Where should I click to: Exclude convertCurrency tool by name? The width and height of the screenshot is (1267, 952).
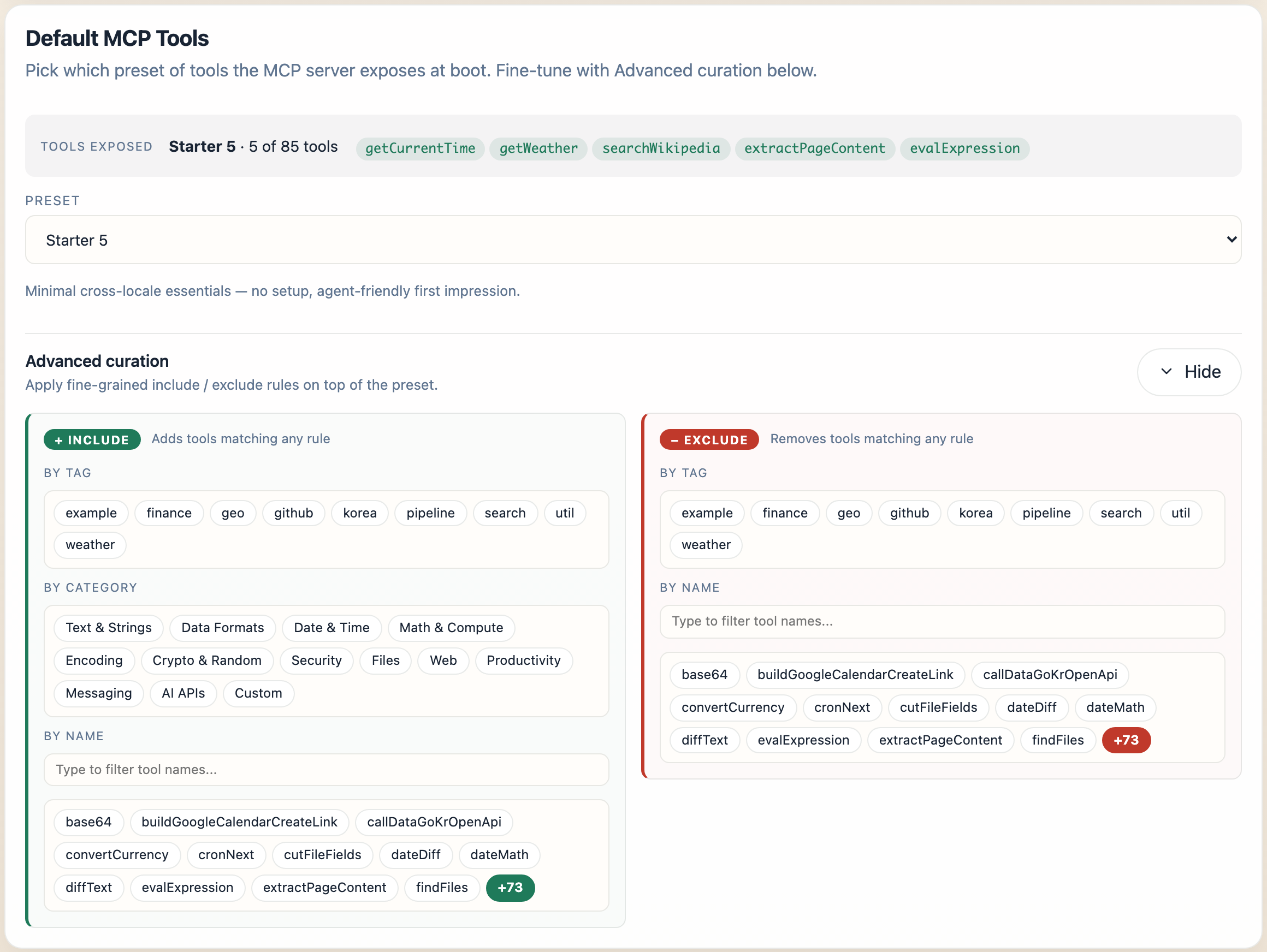(x=733, y=707)
